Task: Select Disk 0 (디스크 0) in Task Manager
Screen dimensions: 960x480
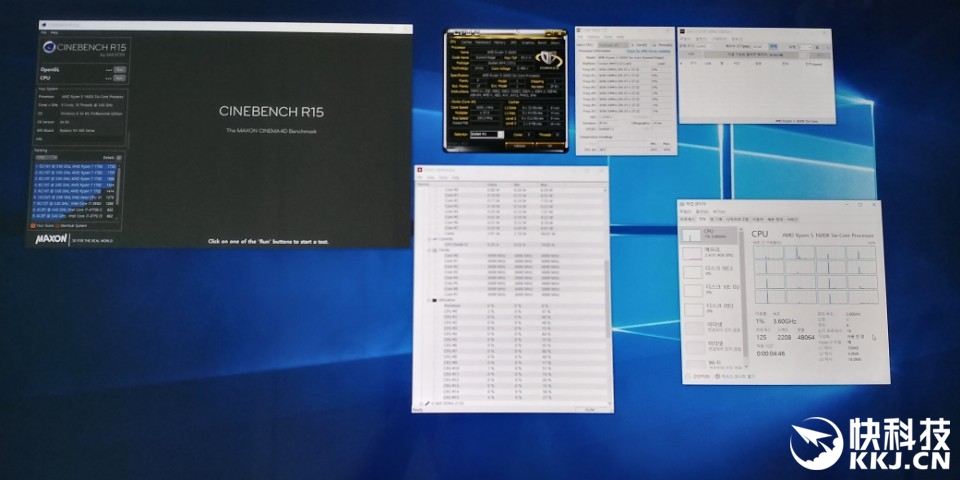Action: [710, 271]
